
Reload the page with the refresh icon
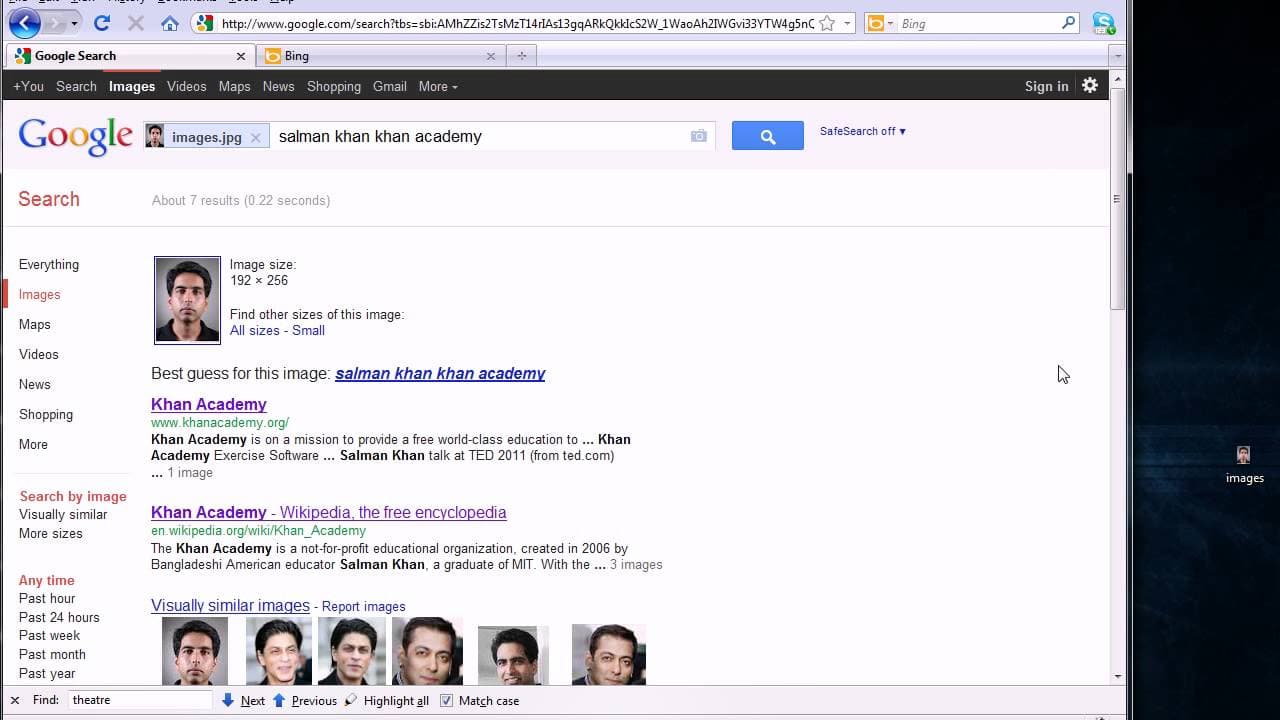[x=102, y=23]
